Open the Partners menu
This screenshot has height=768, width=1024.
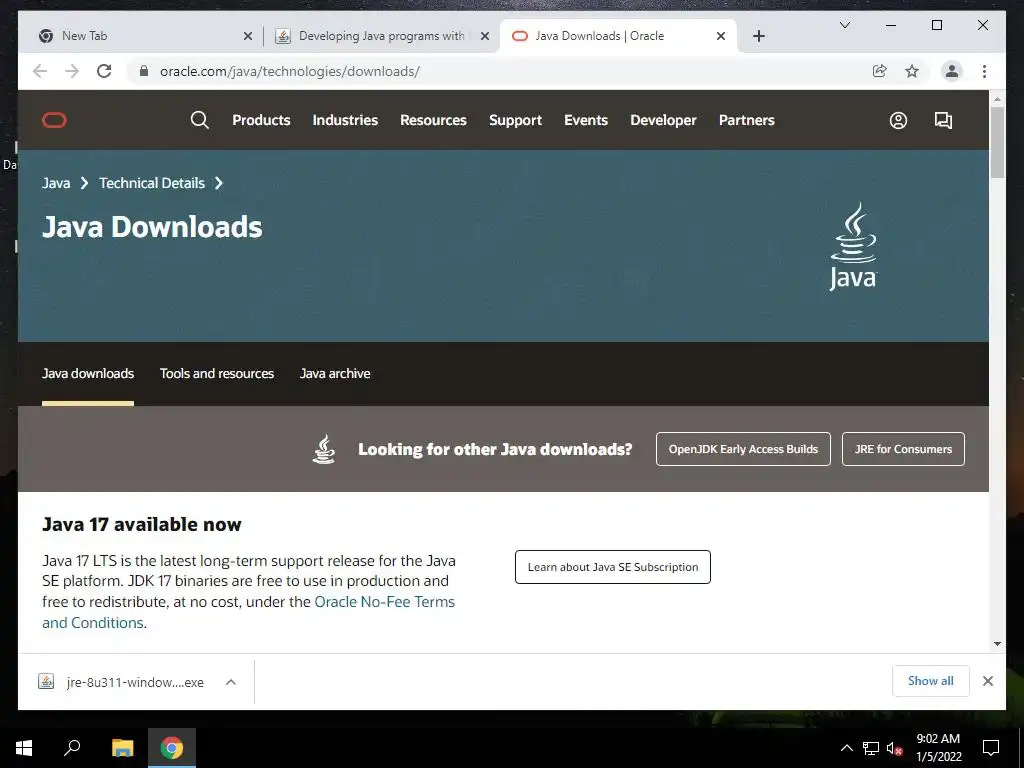746,120
